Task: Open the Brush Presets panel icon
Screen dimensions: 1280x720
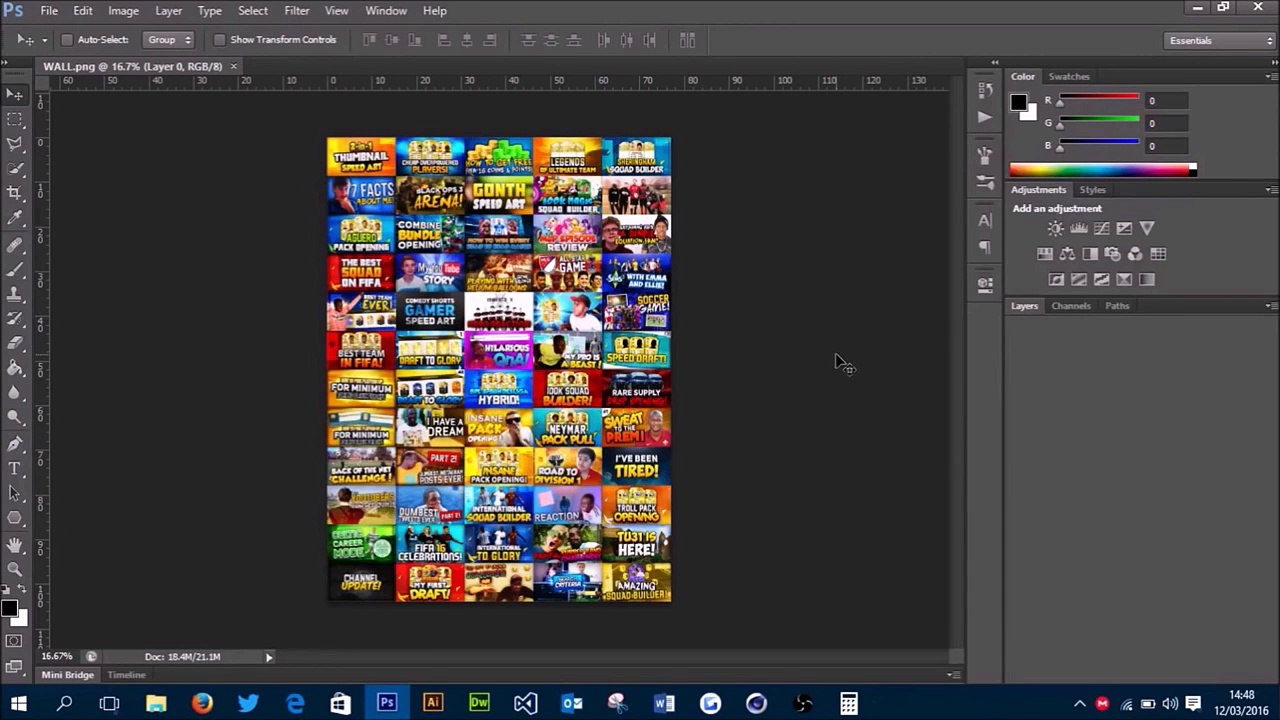Action: tap(985, 182)
